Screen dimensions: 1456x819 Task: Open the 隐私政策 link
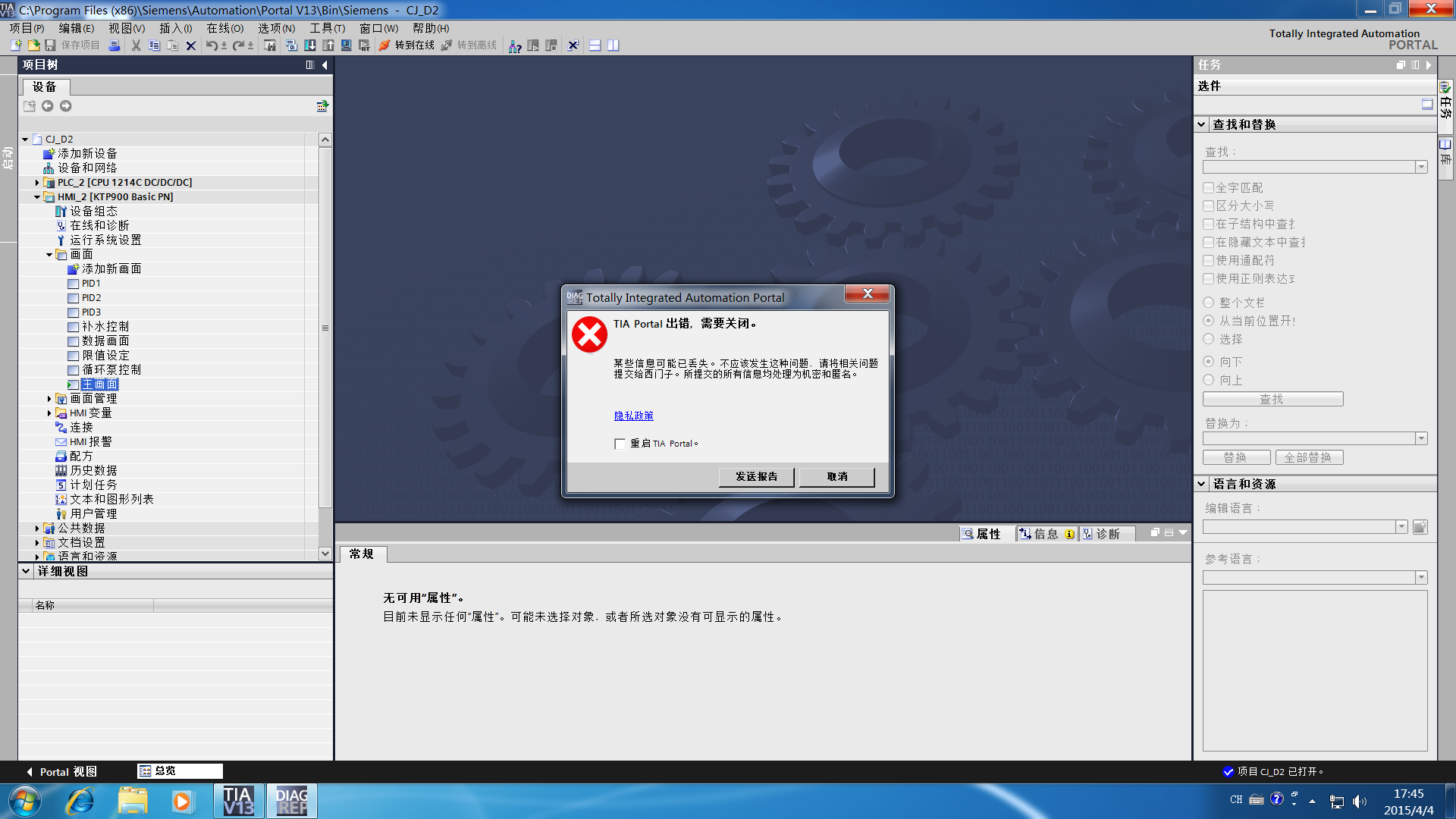click(633, 416)
